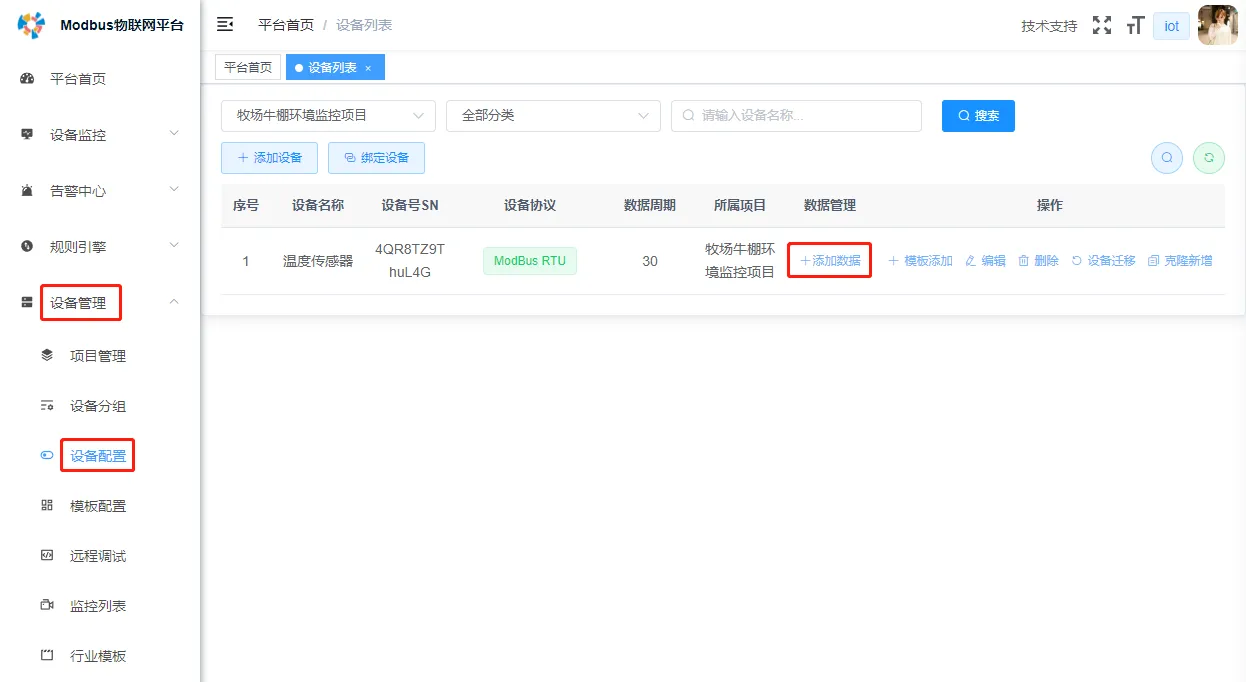Viewport: 1246px width, 682px height.
Task: Open the 告警中心 alarm center icon
Action: 27,190
